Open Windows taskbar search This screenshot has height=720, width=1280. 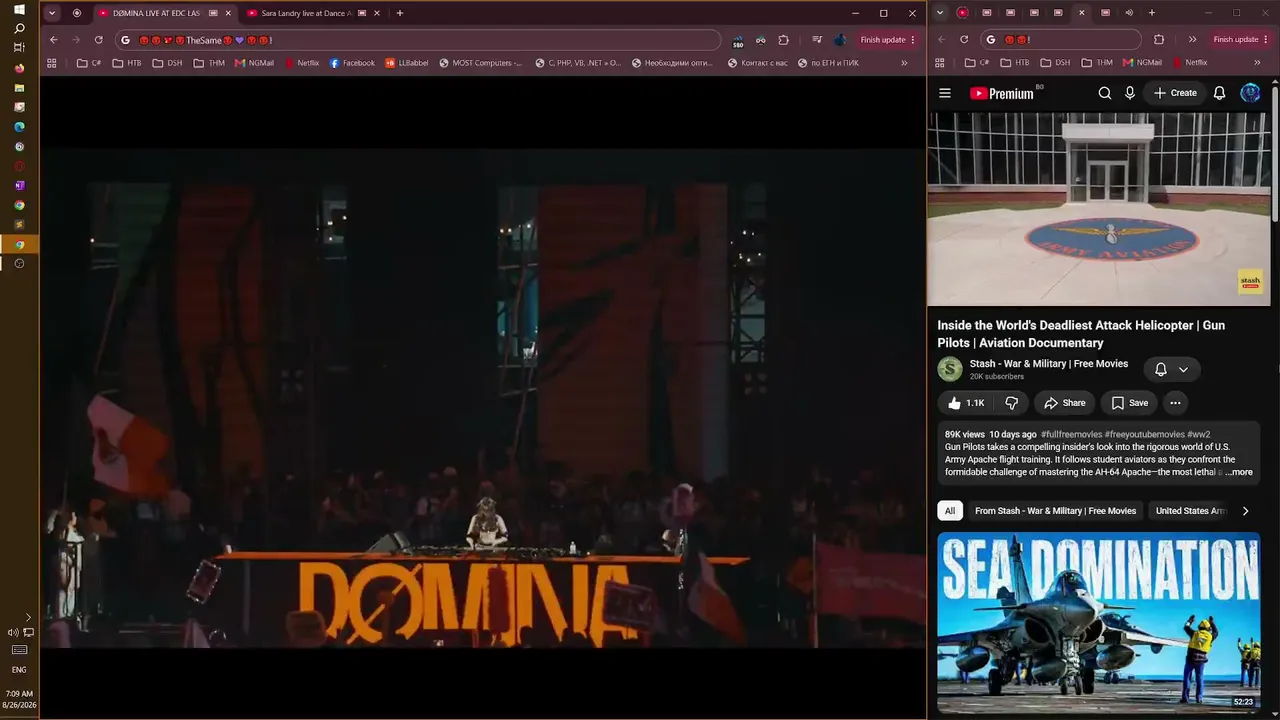click(19, 29)
